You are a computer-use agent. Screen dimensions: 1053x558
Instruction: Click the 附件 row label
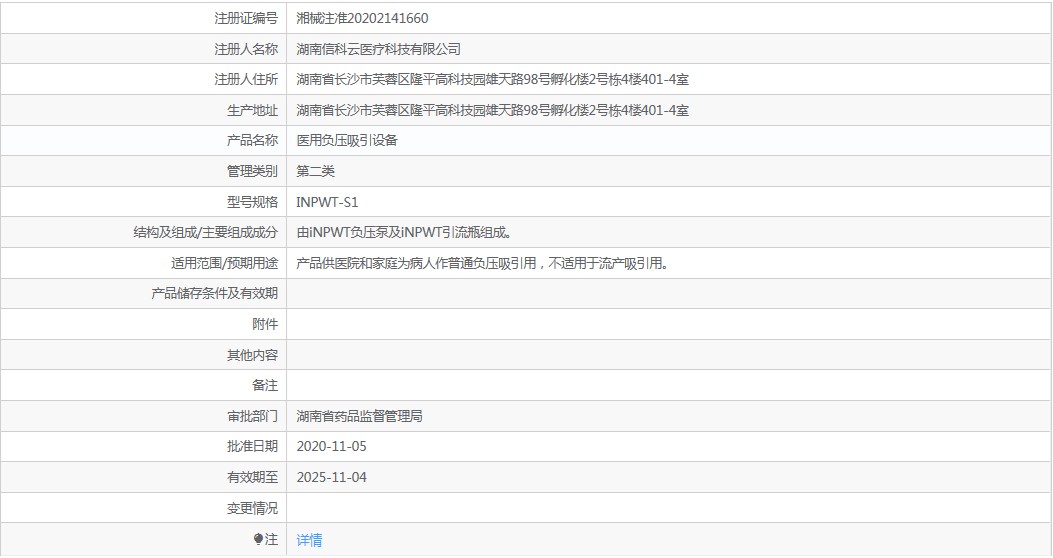265,324
